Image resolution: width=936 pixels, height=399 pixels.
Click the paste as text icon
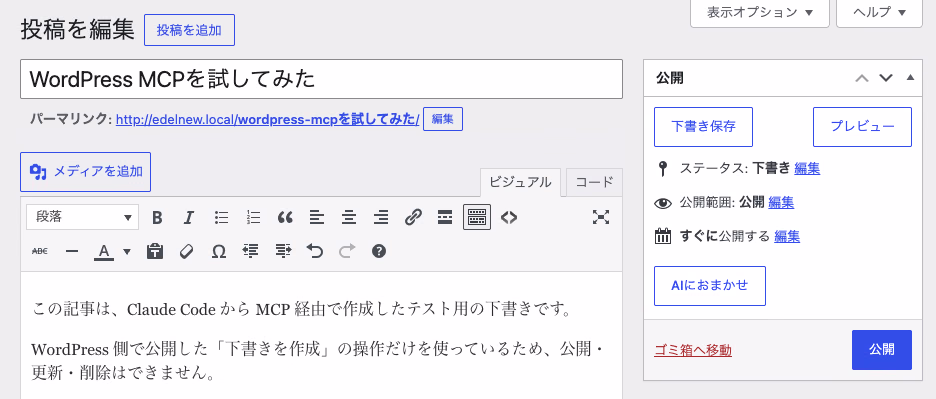coord(155,251)
